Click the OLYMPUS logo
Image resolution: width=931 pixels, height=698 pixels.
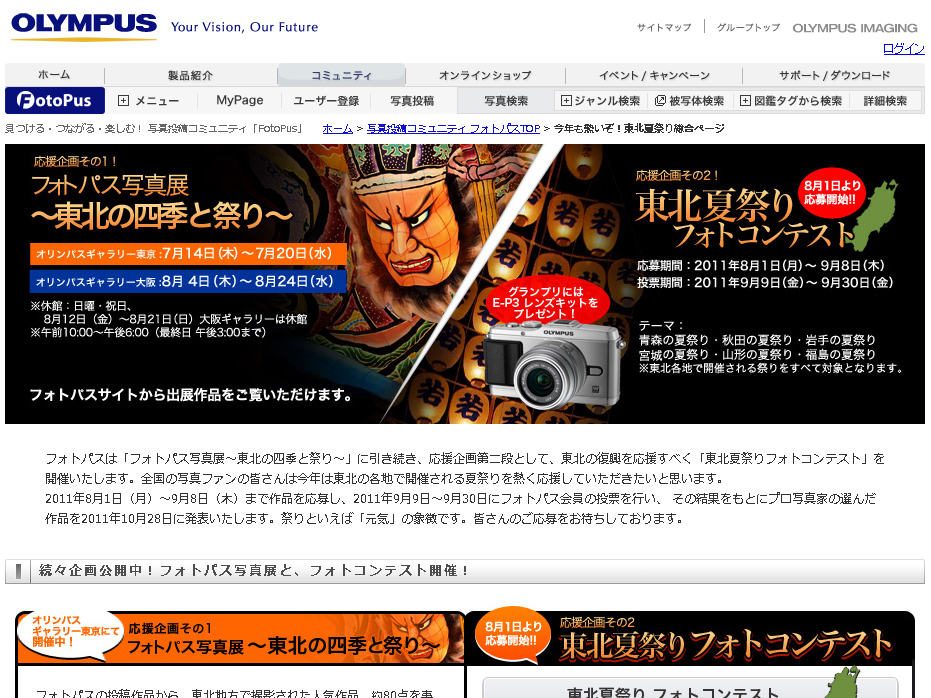pos(84,25)
